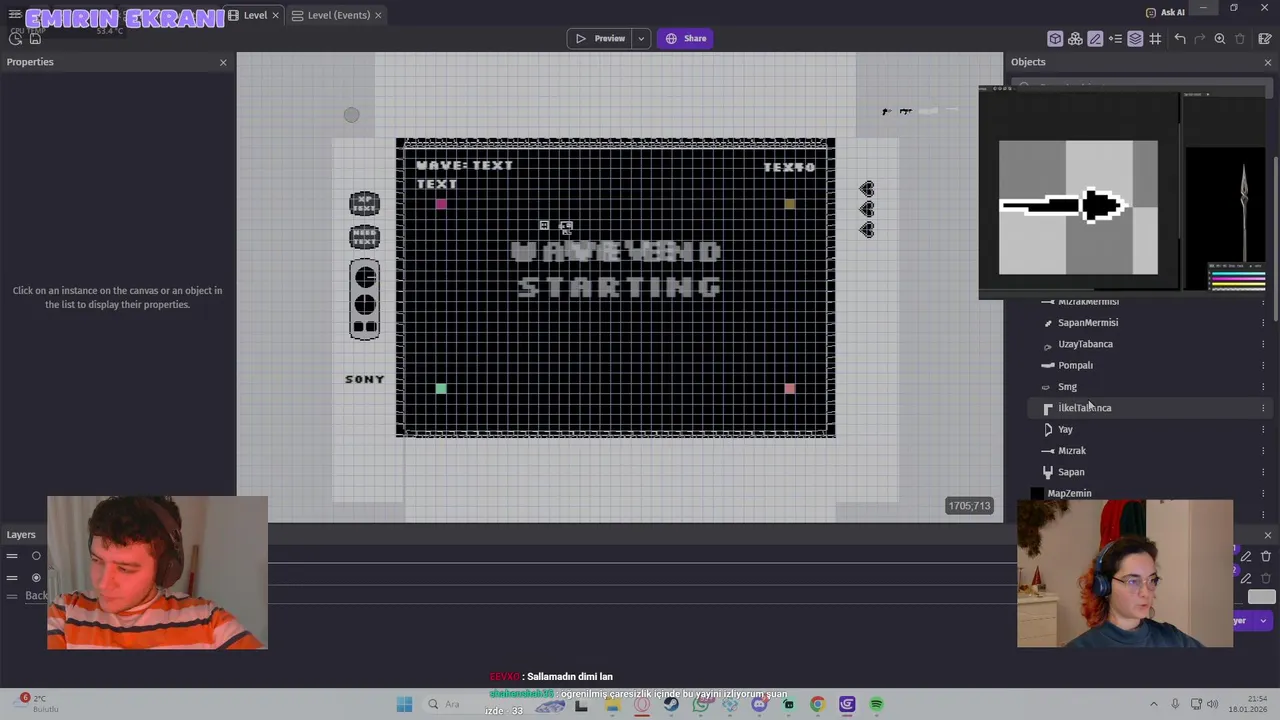Launch the game Preview
Viewport: 1280px width, 720px height.
coord(601,38)
